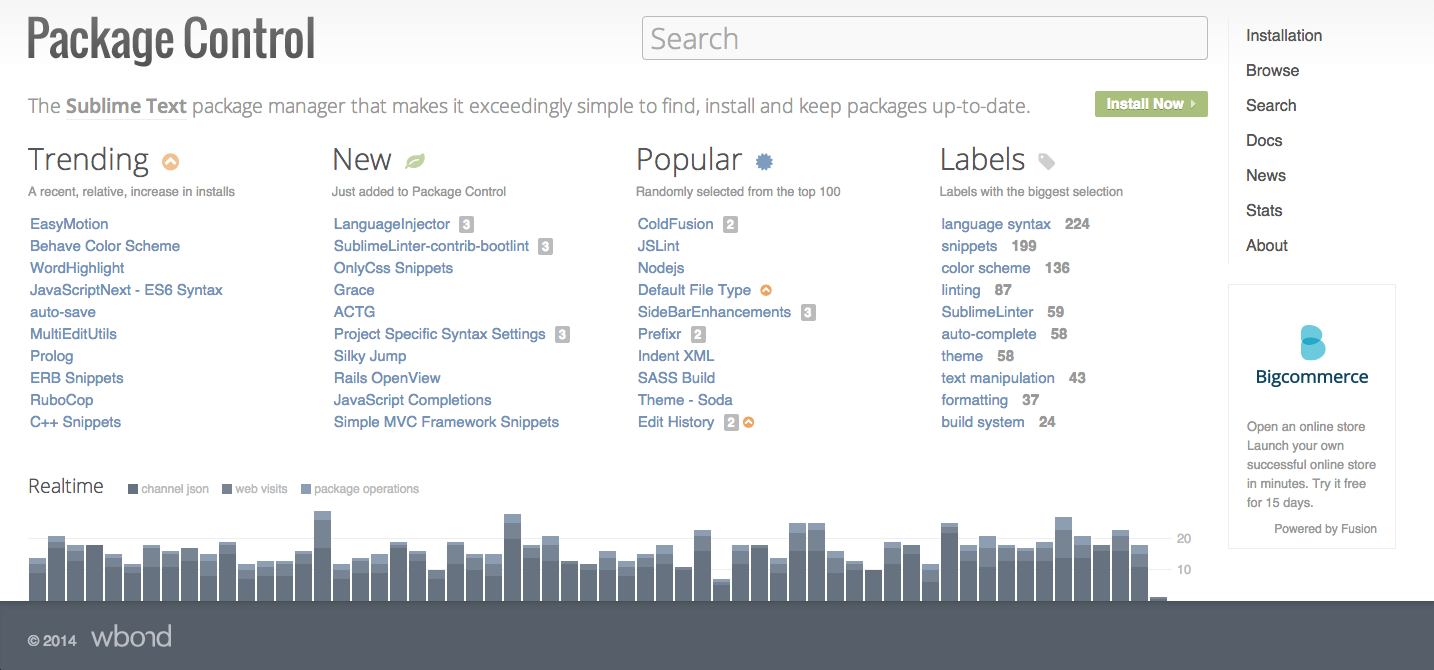The width and height of the screenshot is (1434, 670).
Task: Browse the text manipulation label
Action: [998, 378]
